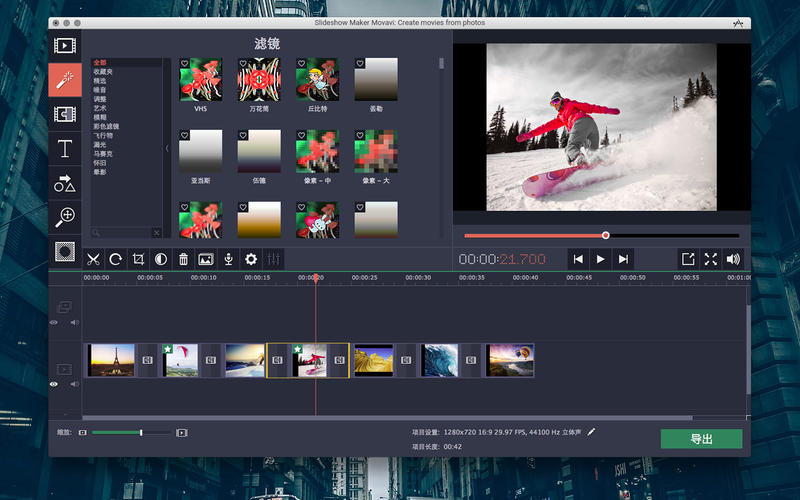This screenshot has height=500, width=800.
Task: Favorite the 像素 - 中 filter with heart
Action: click(302, 135)
